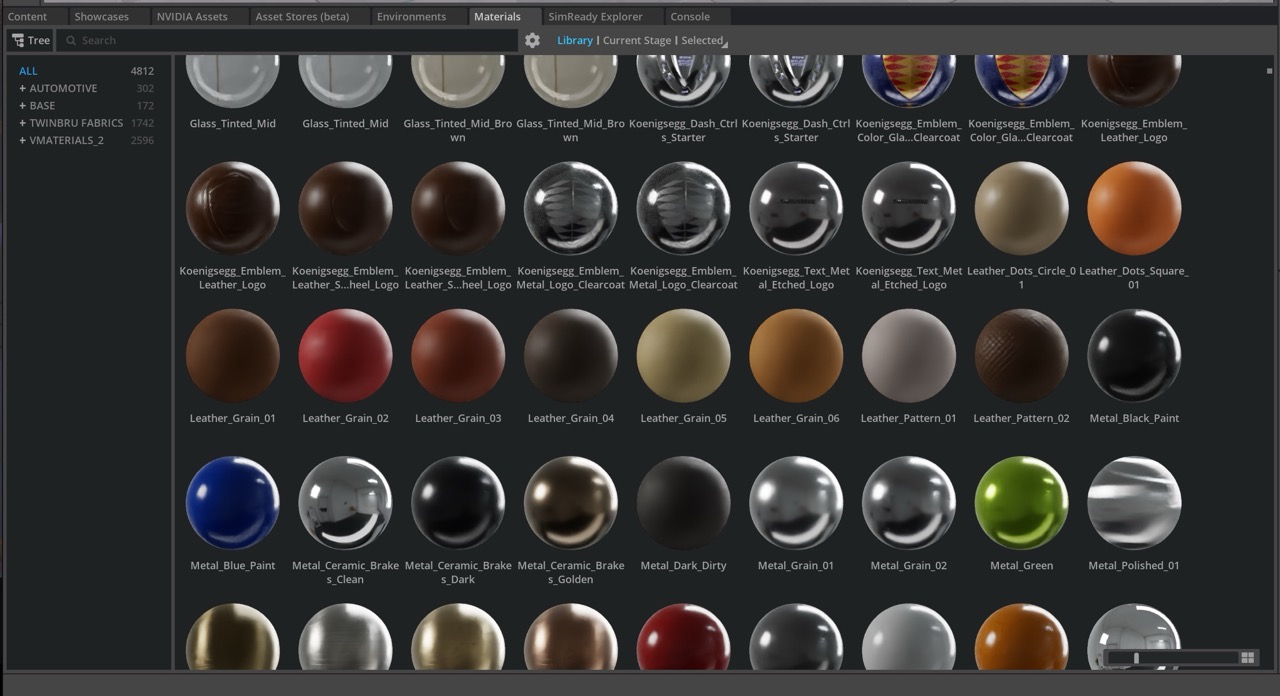Screen dimensions: 1280x696
Task: Choose the red Leather_Grain_02 material
Action: (x=345, y=356)
